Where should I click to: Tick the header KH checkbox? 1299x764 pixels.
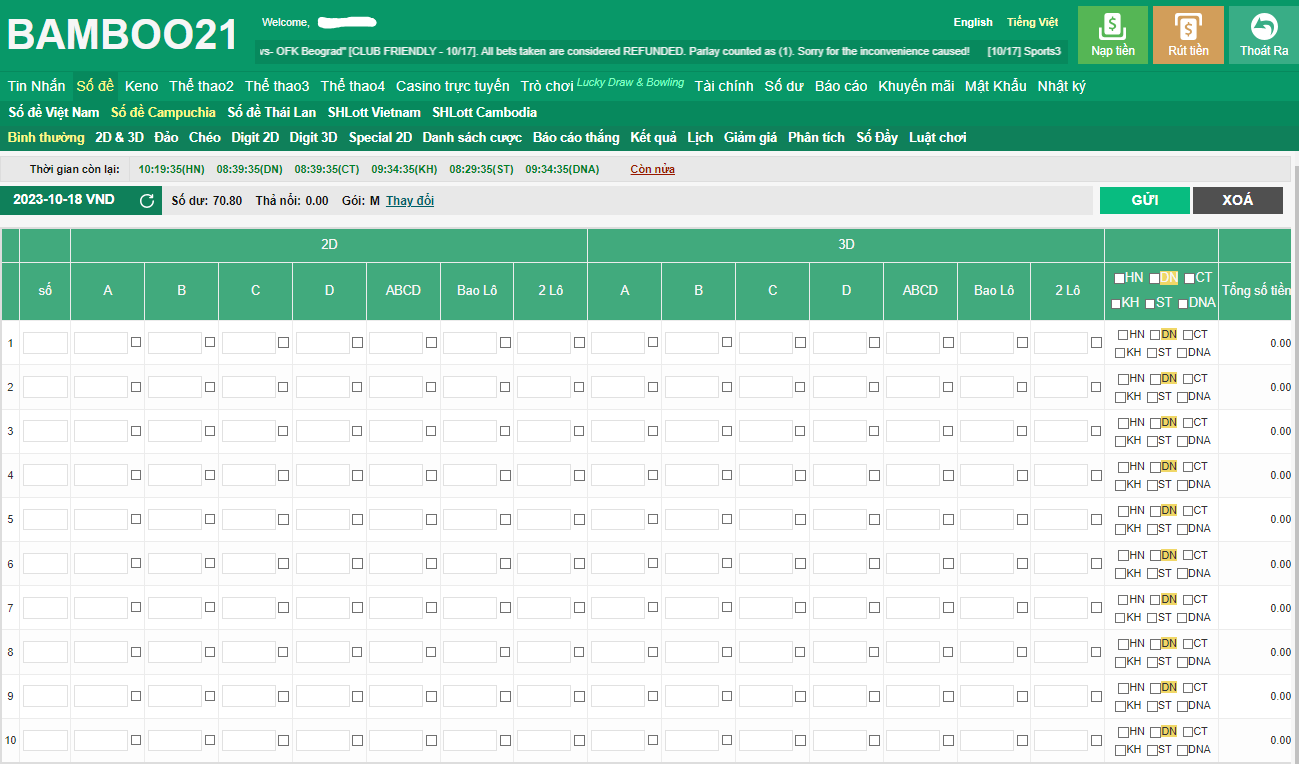coord(1116,303)
